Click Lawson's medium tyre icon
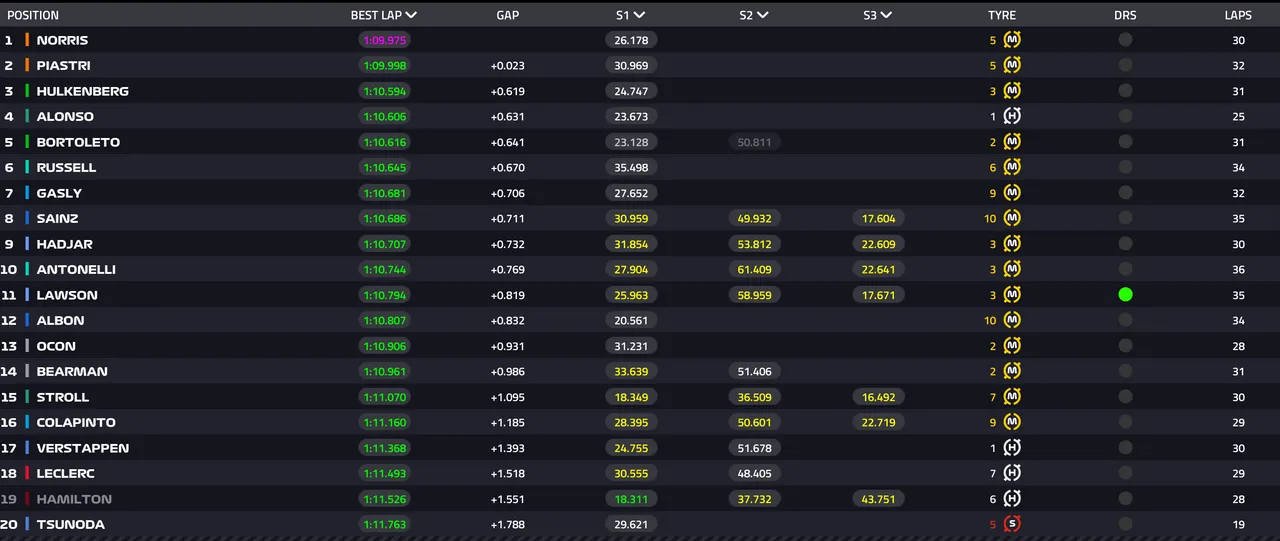The image size is (1280, 541). [x=1012, y=295]
